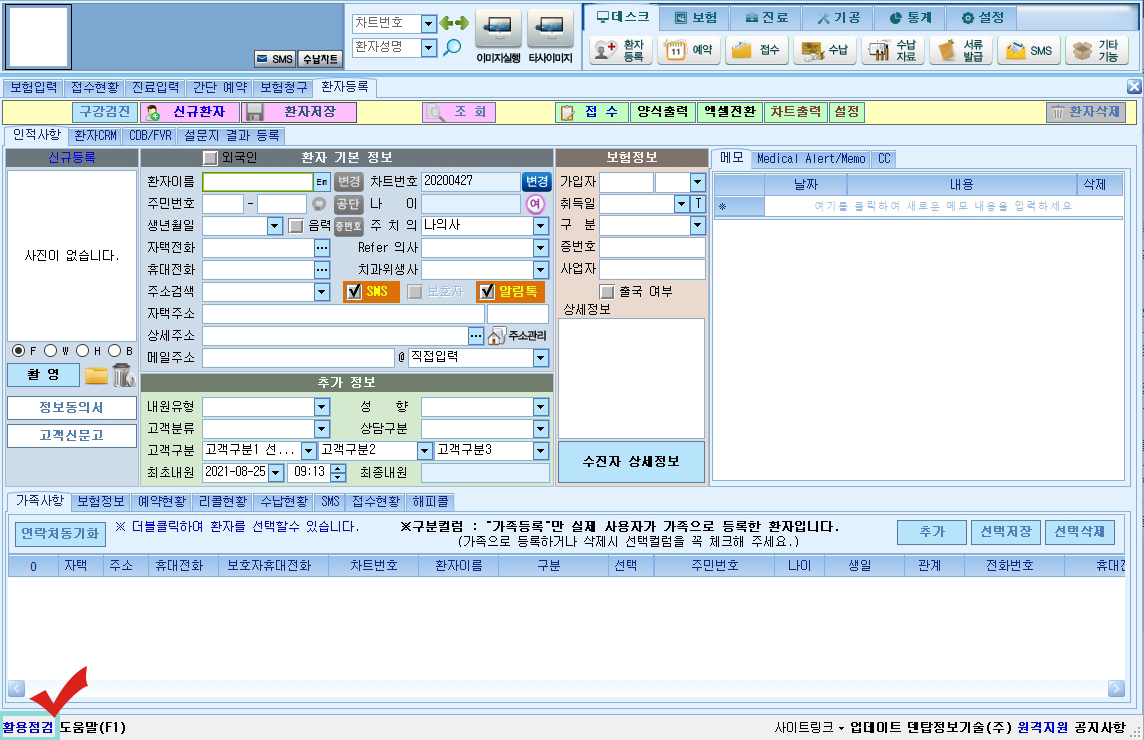Click the 주소관리 house icon
This screenshot has height=740, width=1144.
click(497, 336)
